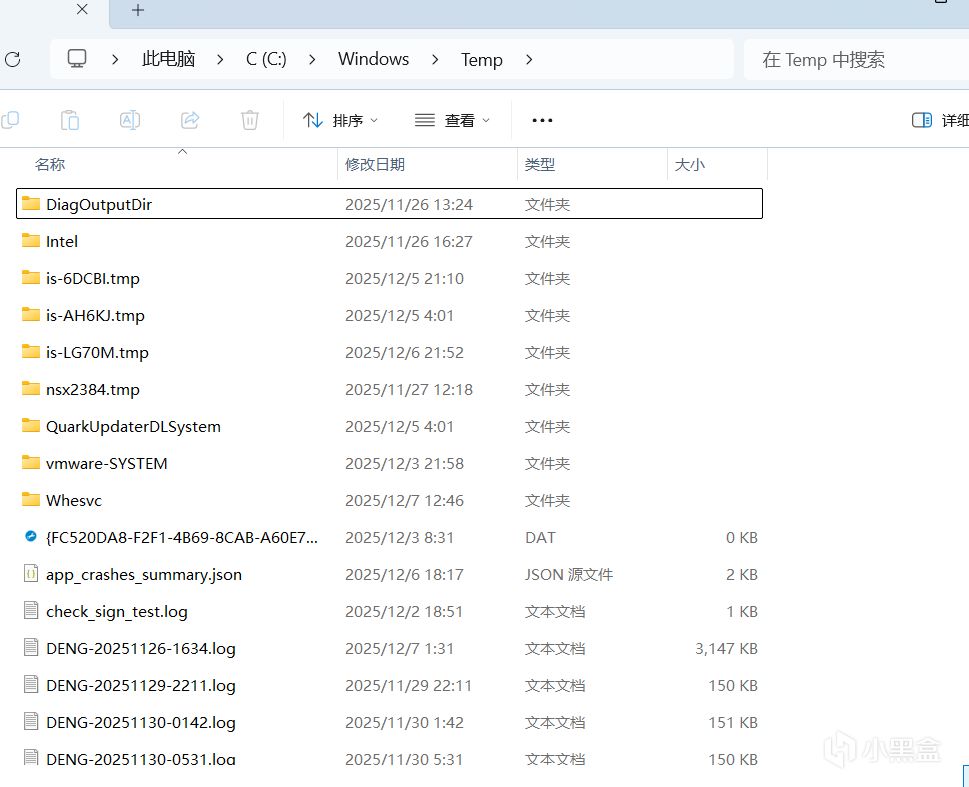Select file name DENG-20251126-1634.log

tap(141, 649)
